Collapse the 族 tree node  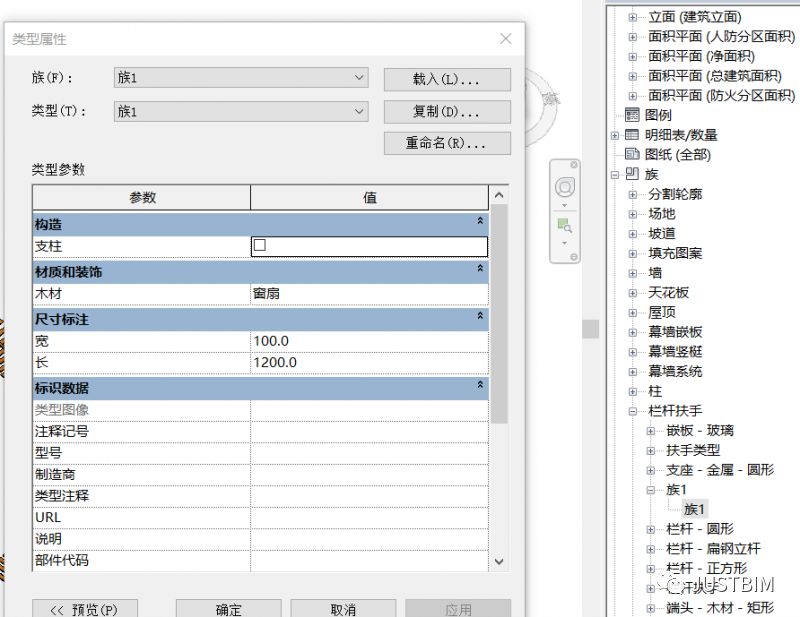click(x=615, y=175)
